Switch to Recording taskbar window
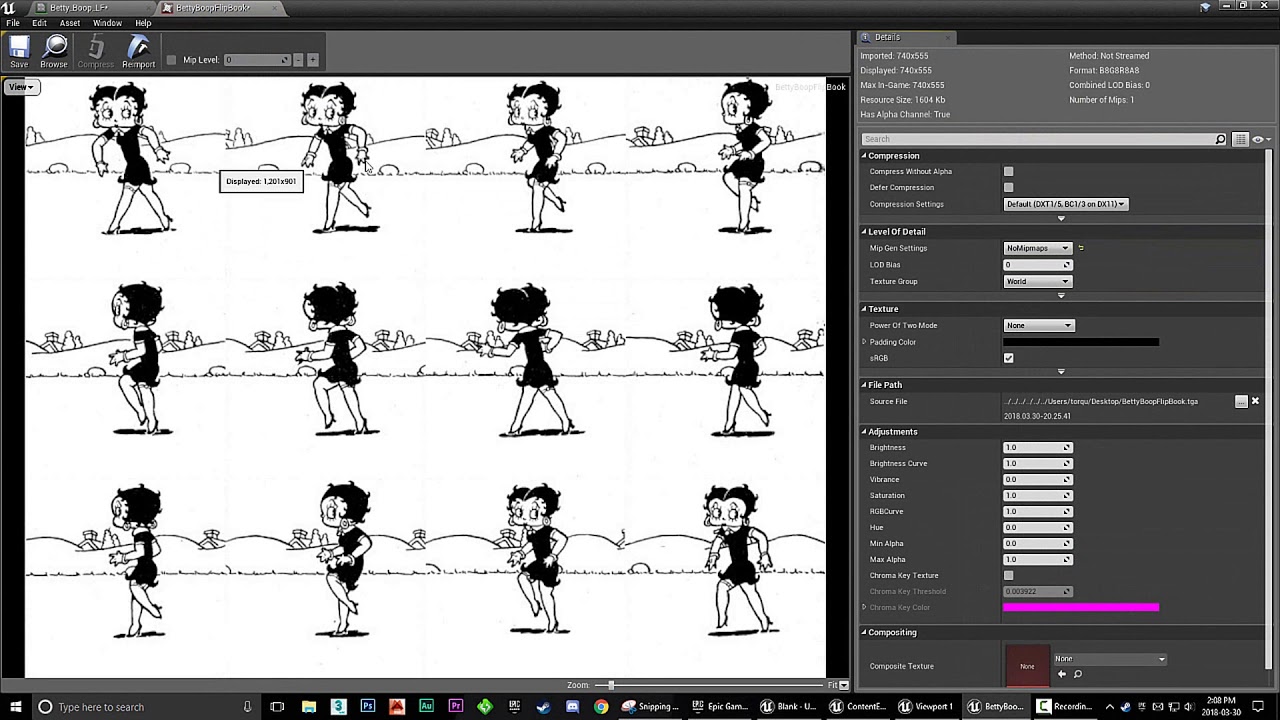Screen dimensions: 1280x720 tap(1065, 707)
